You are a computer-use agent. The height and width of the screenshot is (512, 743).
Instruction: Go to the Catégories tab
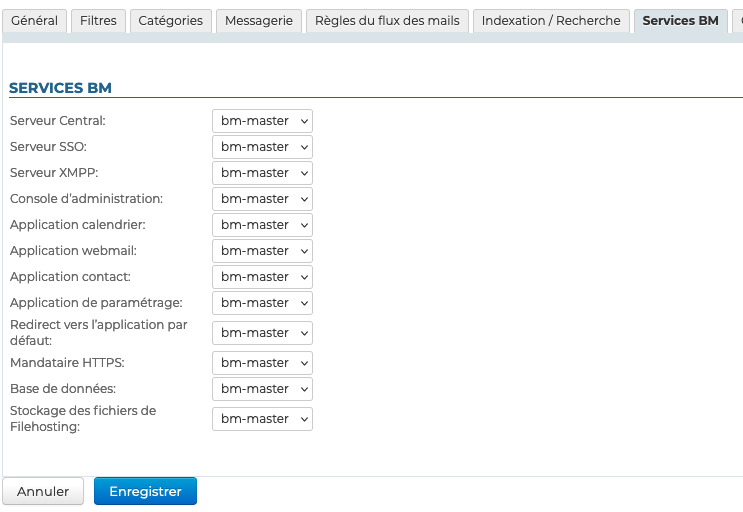tap(170, 21)
